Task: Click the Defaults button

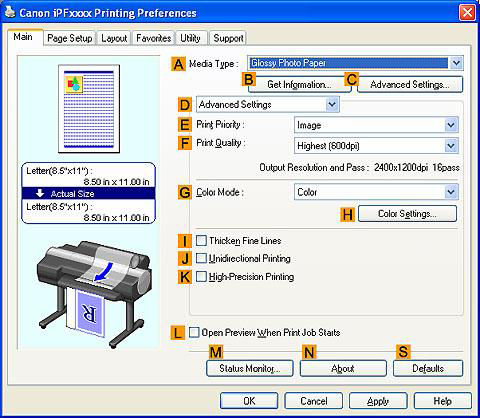Action: pos(428,368)
